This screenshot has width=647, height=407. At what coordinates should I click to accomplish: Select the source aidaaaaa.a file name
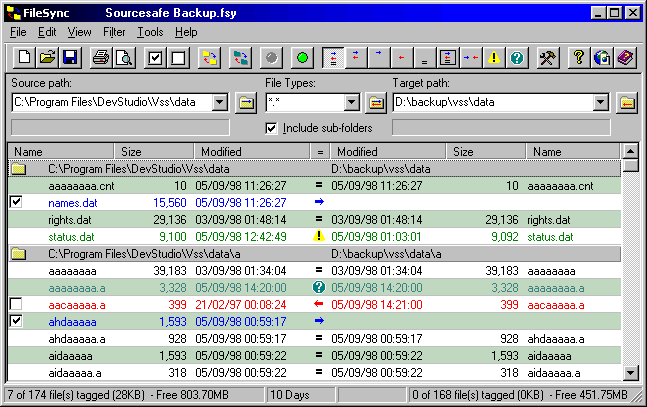75,373
